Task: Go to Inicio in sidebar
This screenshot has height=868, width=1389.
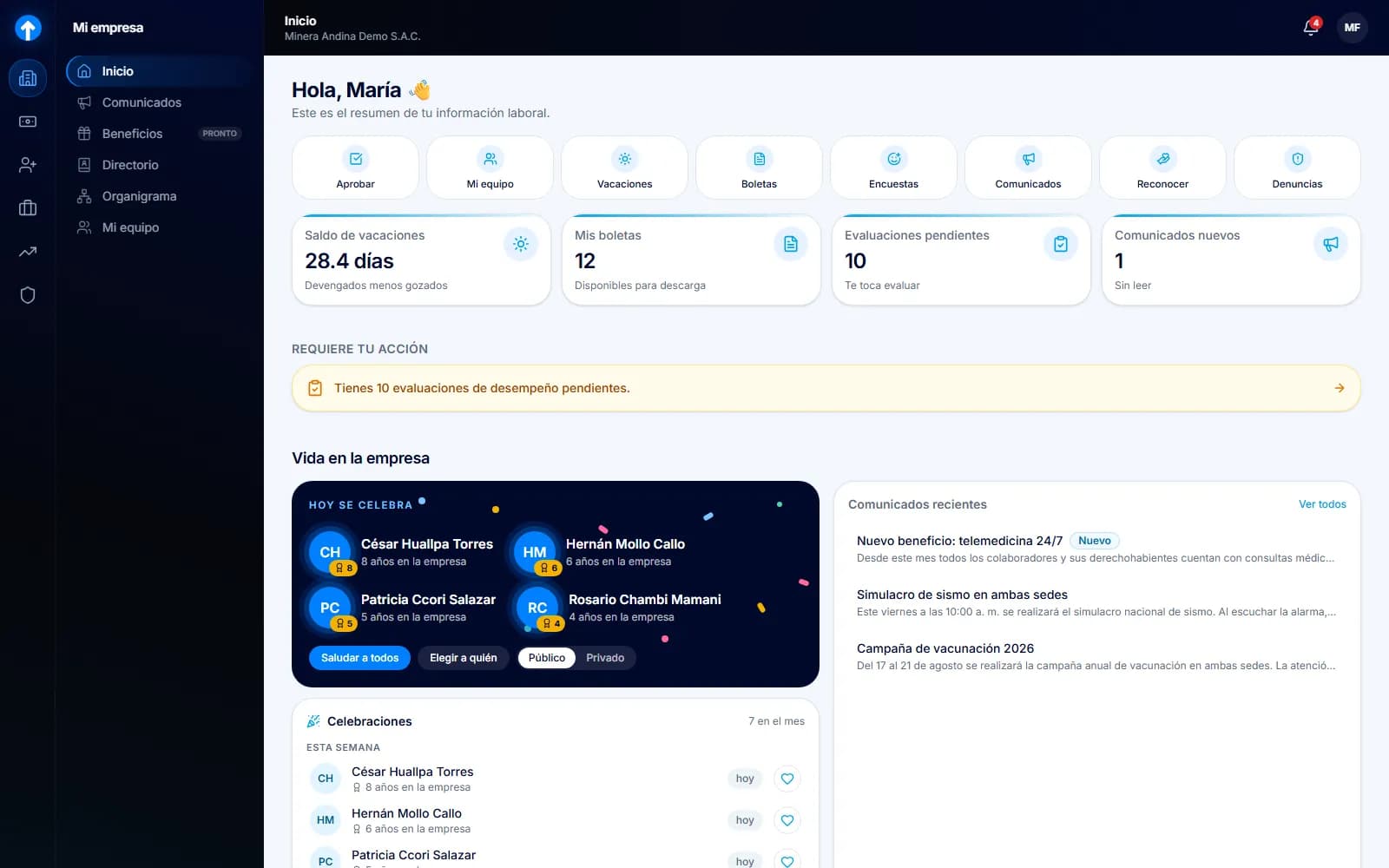Action: [x=161, y=71]
